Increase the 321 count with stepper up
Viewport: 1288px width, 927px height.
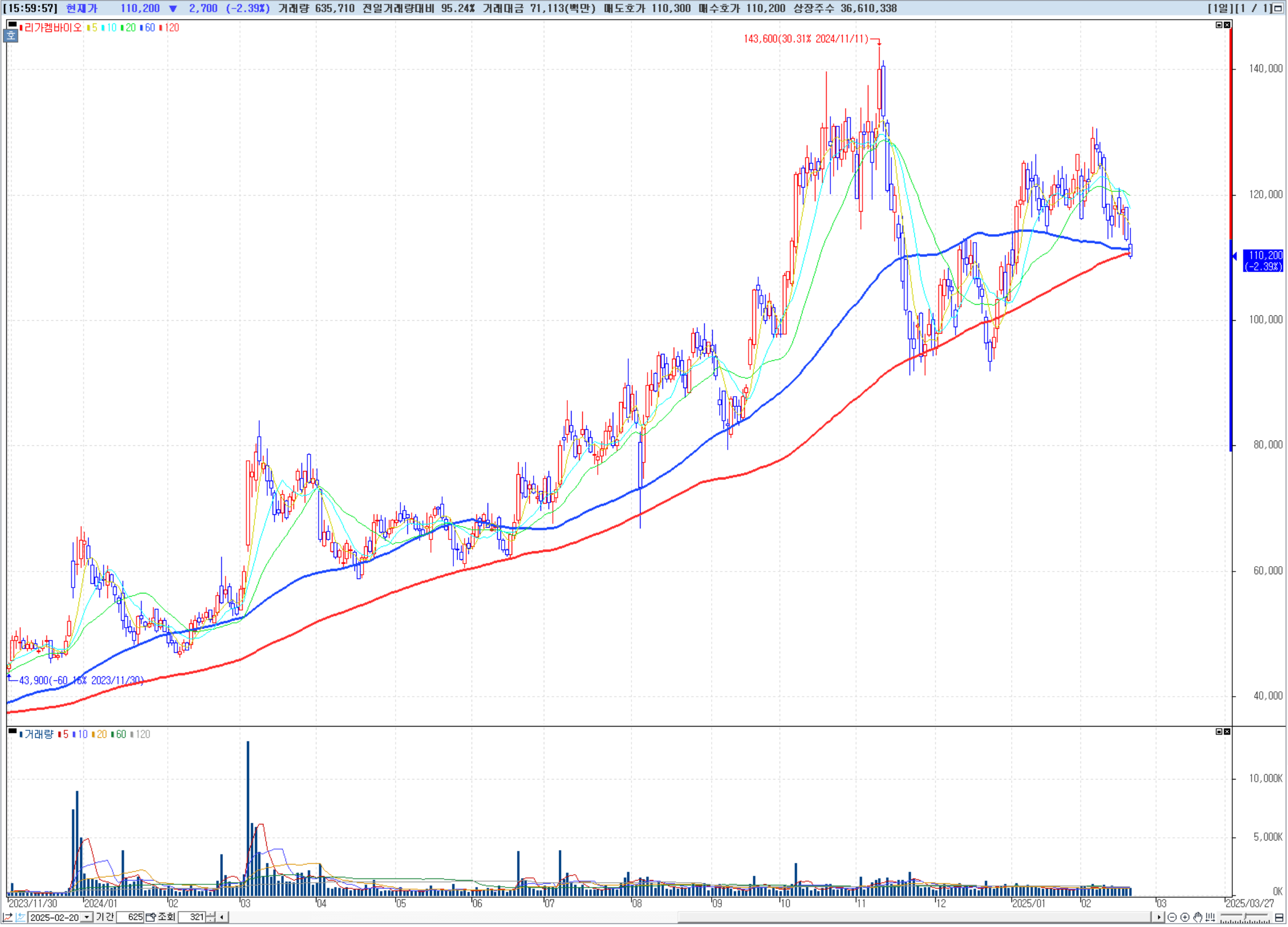(211, 915)
